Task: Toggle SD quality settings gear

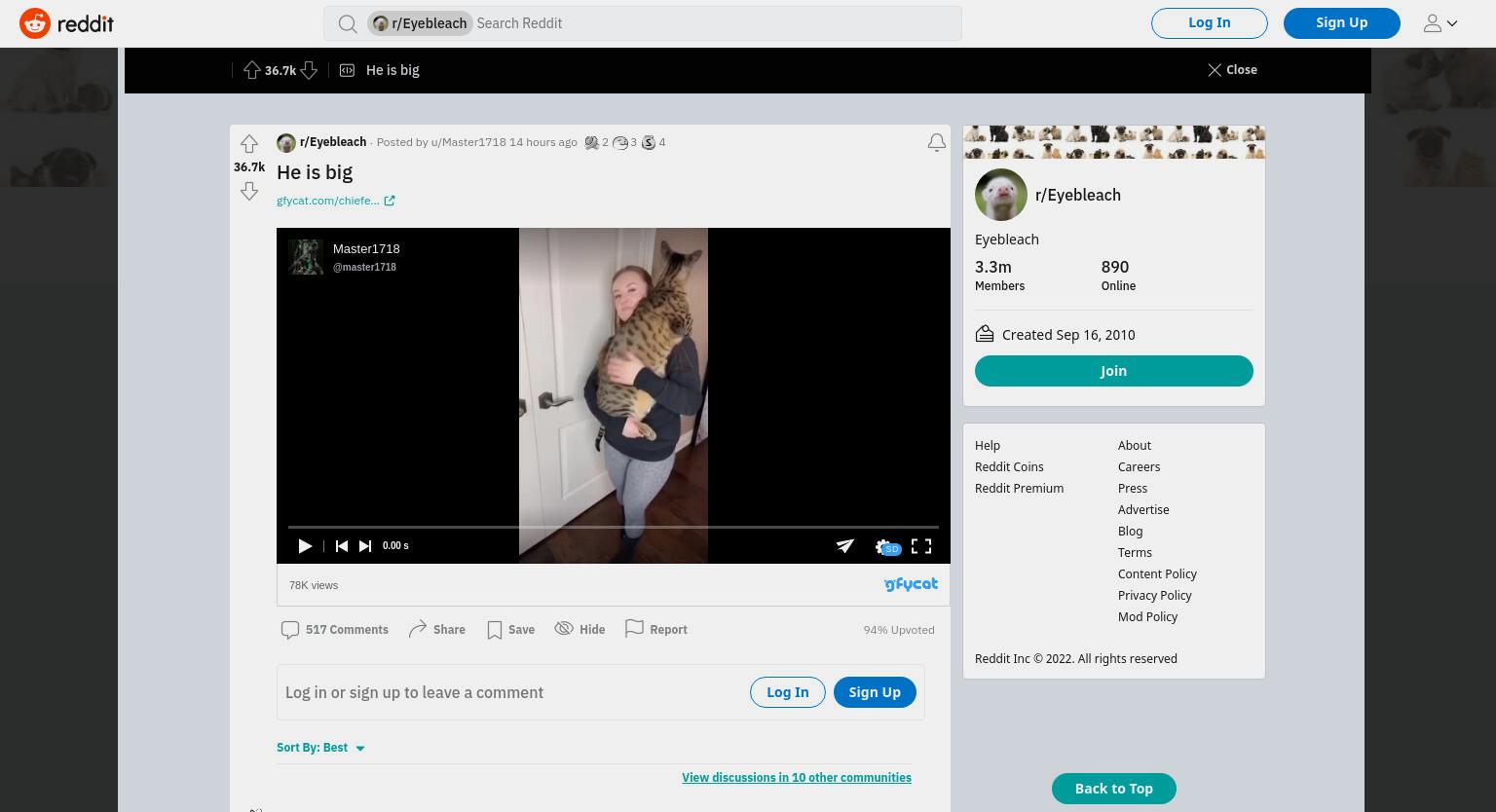Action: click(x=886, y=547)
